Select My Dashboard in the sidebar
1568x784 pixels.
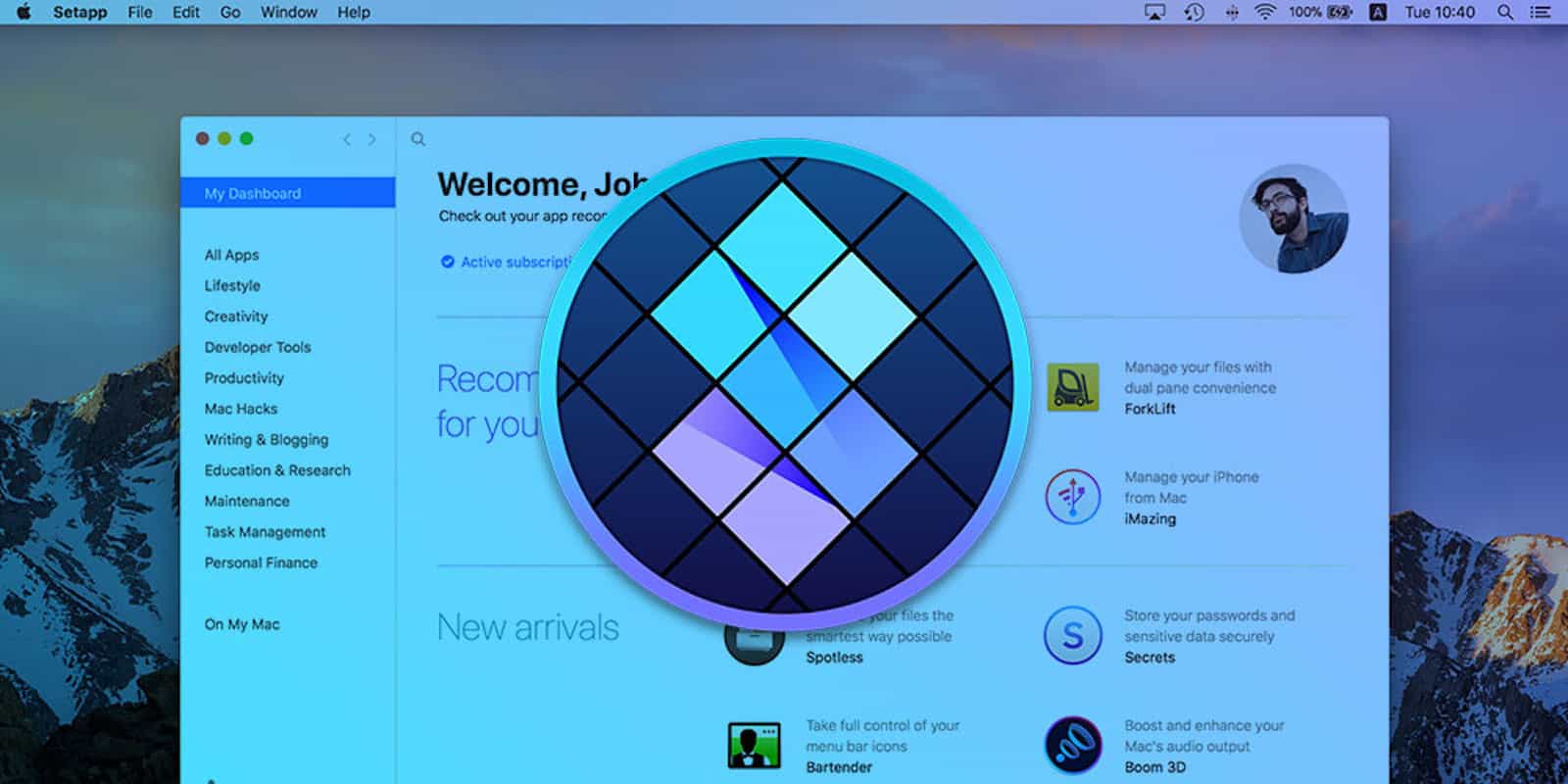pyautogui.click(x=253, y=193)
